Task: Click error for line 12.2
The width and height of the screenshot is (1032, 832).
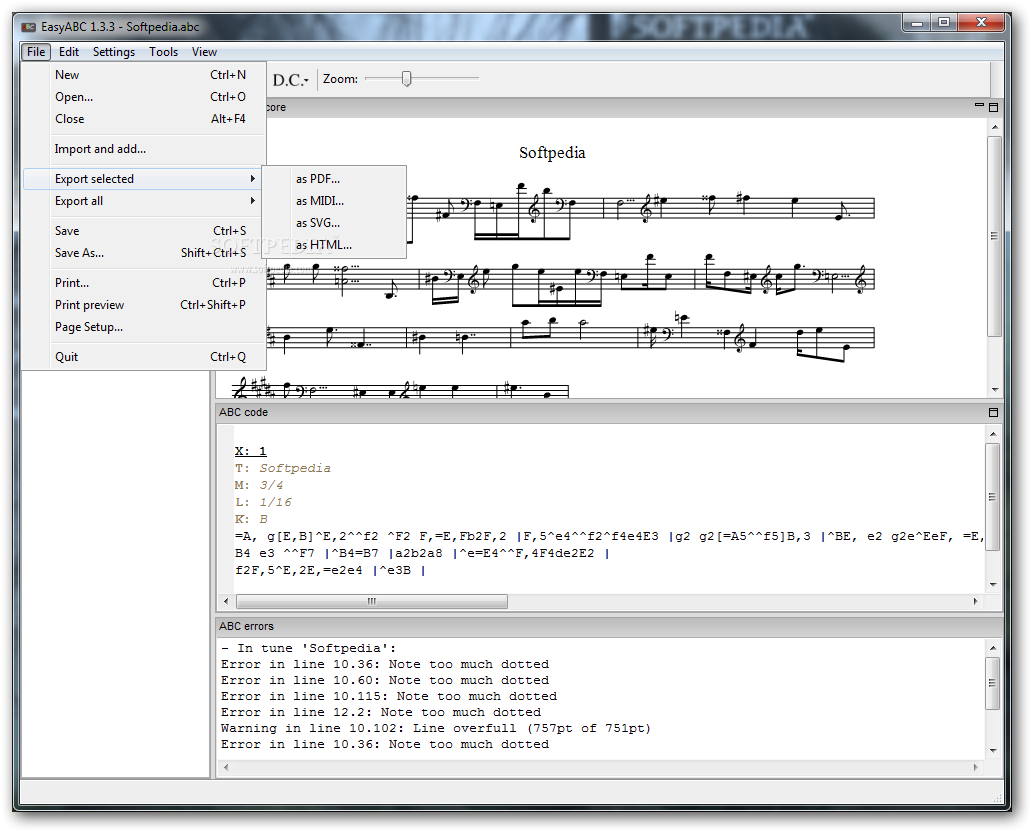Action: [381, 712]
